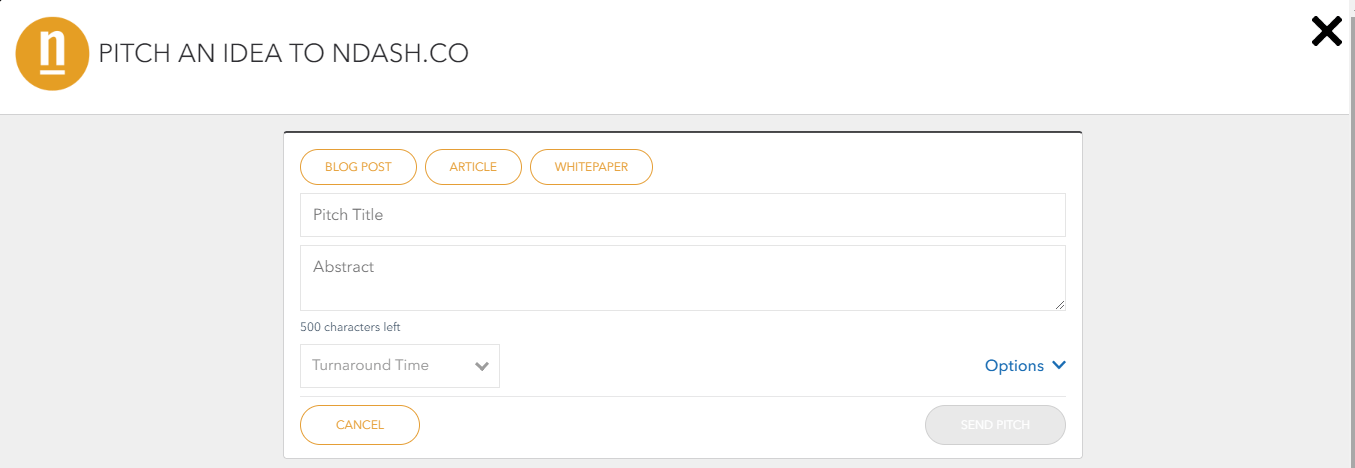1355x468 pixels.
Task: Click the Abstract box resize grip
Action: (x=1060, y=305)
